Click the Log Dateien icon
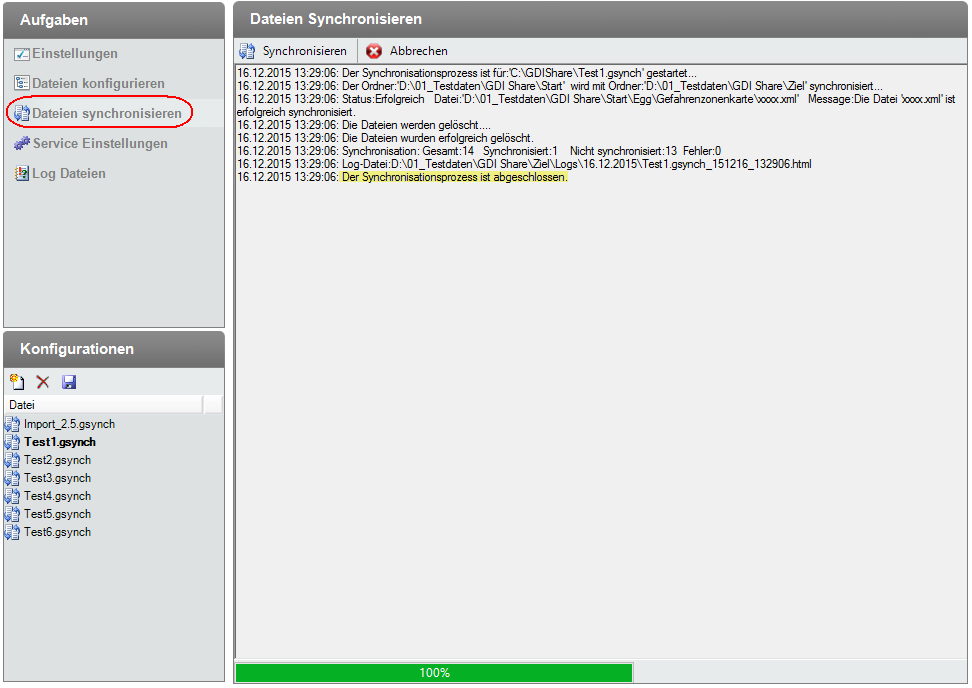972x688 pixels. click(x=21, y=174)
